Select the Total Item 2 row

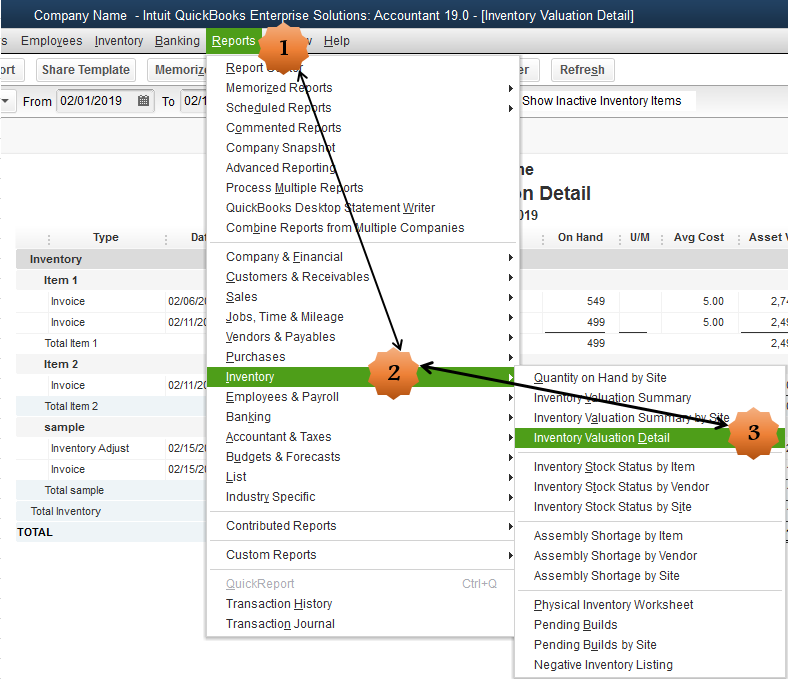(x=111, y=407)
